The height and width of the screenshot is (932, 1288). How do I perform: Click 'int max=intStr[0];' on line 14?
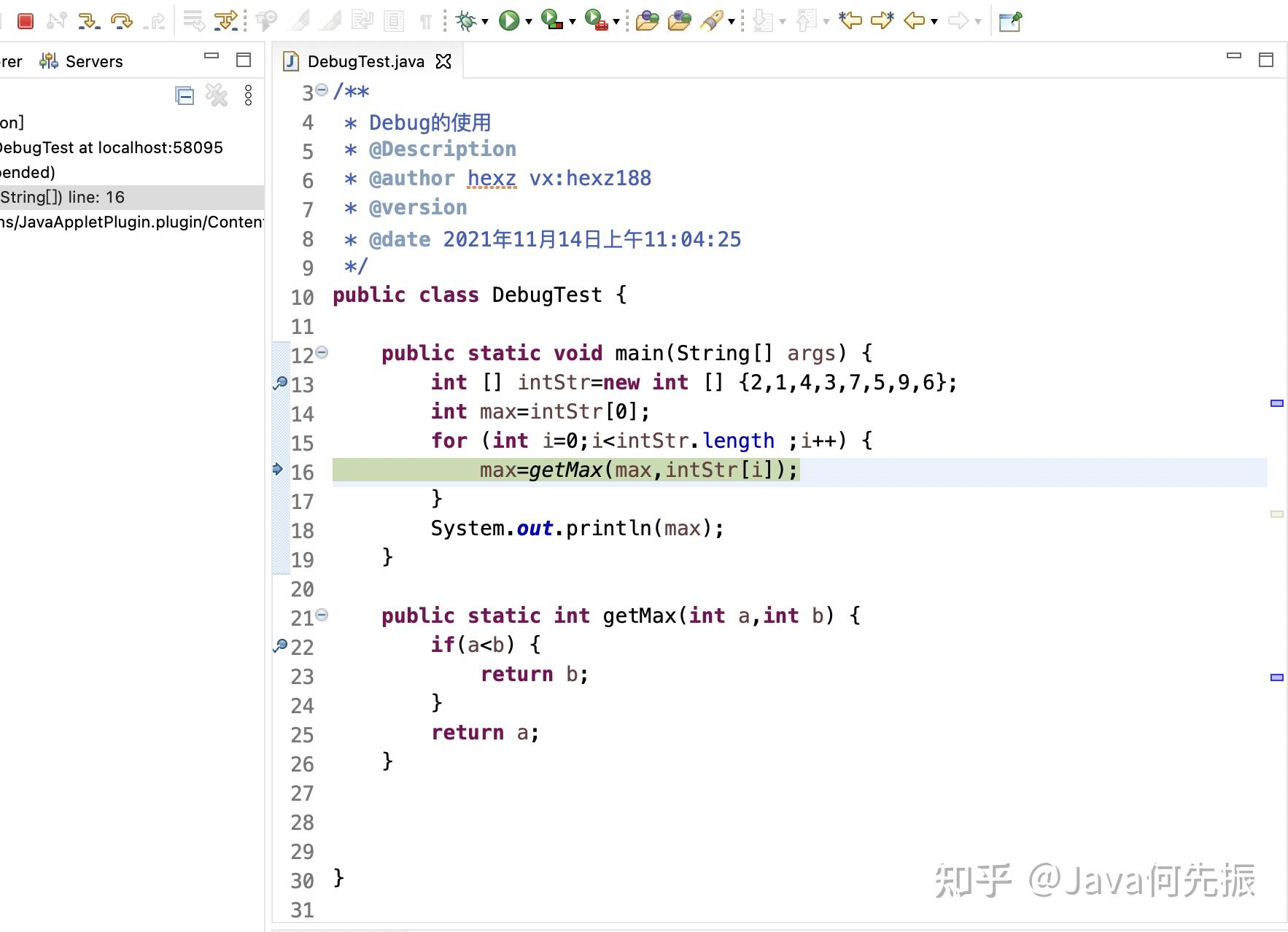click(x=540, y=412)
